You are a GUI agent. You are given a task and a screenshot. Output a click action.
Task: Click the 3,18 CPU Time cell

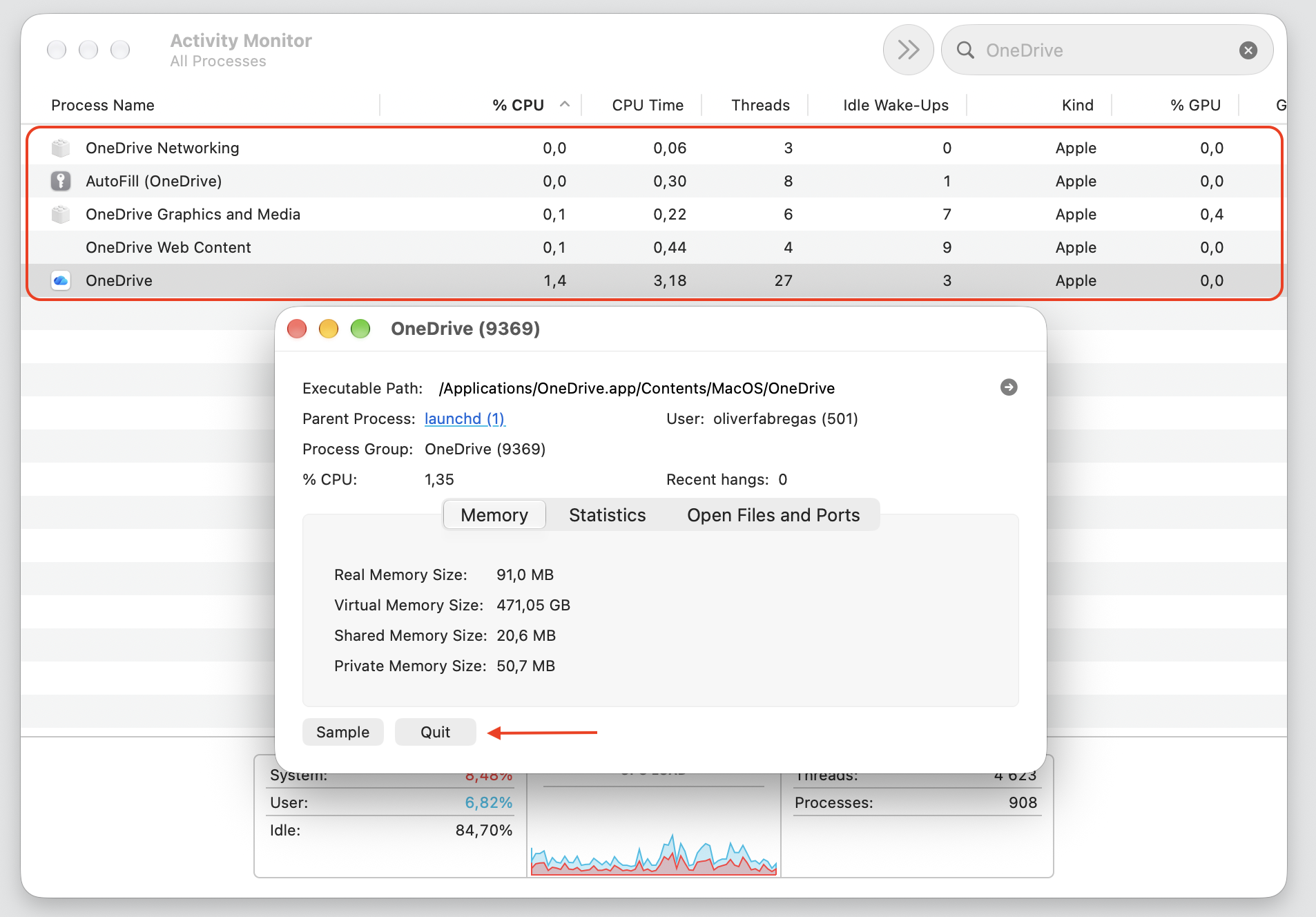[x=670, y=280]
